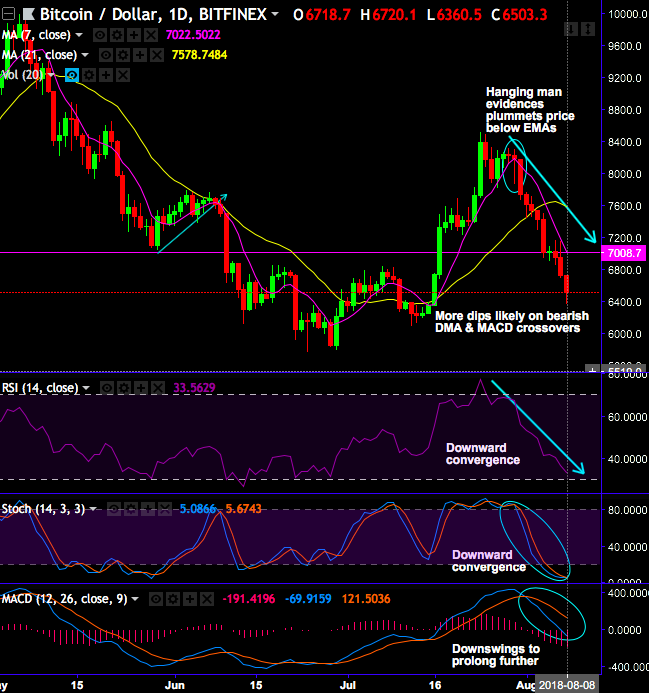649x693 pixels.
Task: Click 'Hanging man evidences' annotation text
Action: click(524, 98)
